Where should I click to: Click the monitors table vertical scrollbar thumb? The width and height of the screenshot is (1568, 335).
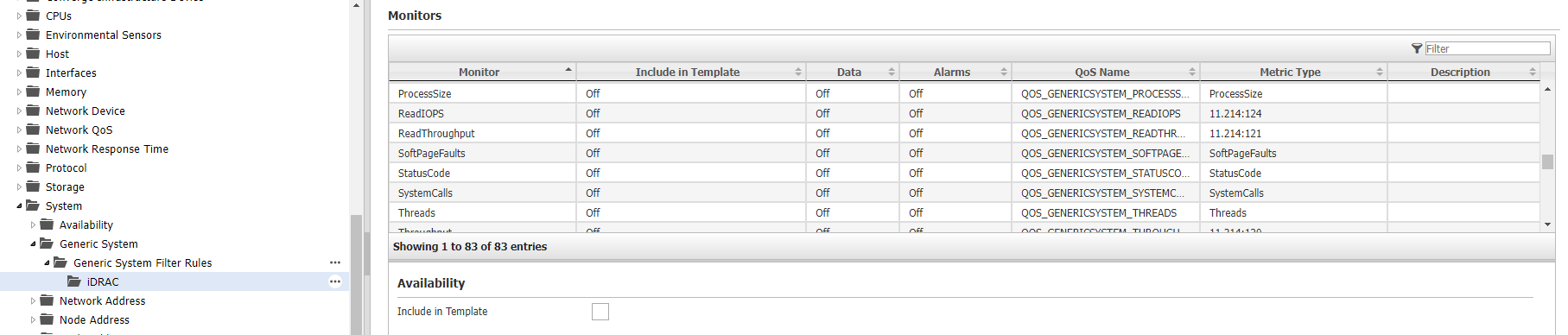coord(1547,161)
